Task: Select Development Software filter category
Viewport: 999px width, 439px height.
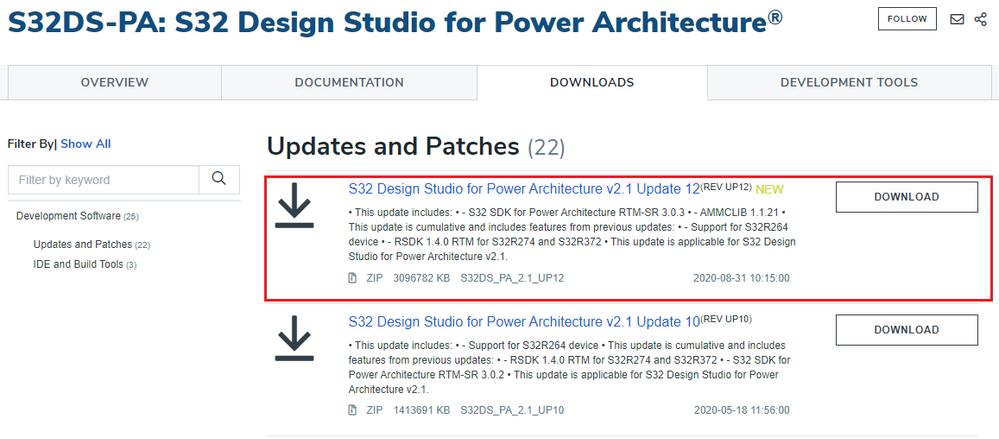Action: [77, 216]
